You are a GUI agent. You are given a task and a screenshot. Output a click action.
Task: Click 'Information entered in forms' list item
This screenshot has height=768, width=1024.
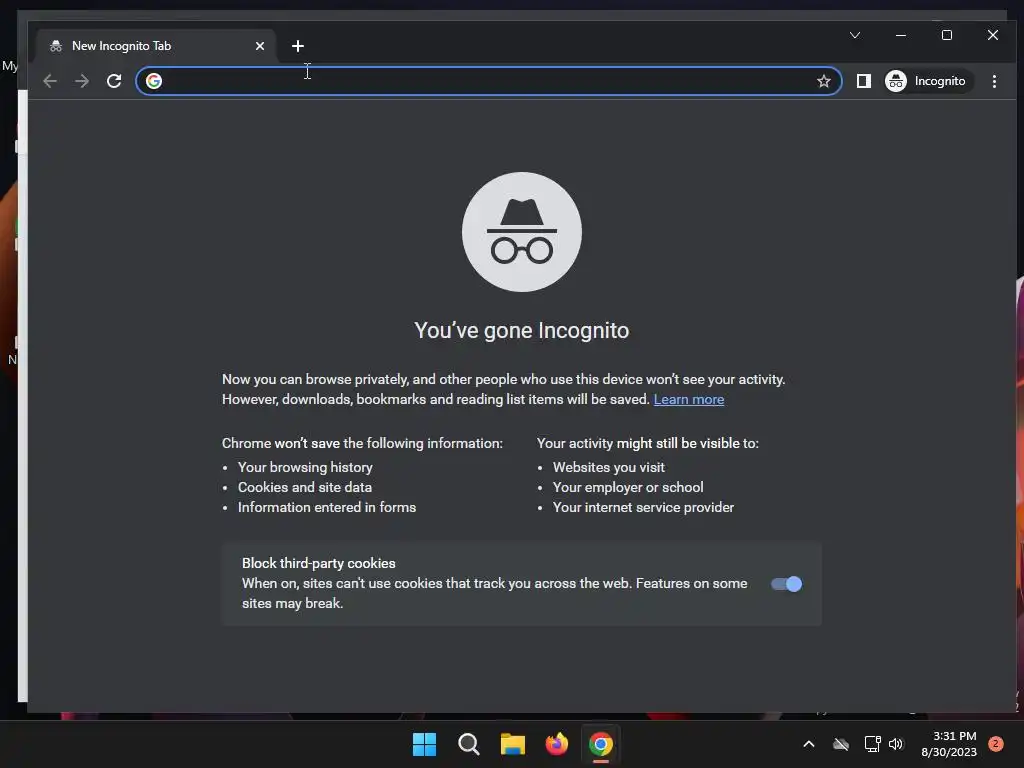[327, 507]
